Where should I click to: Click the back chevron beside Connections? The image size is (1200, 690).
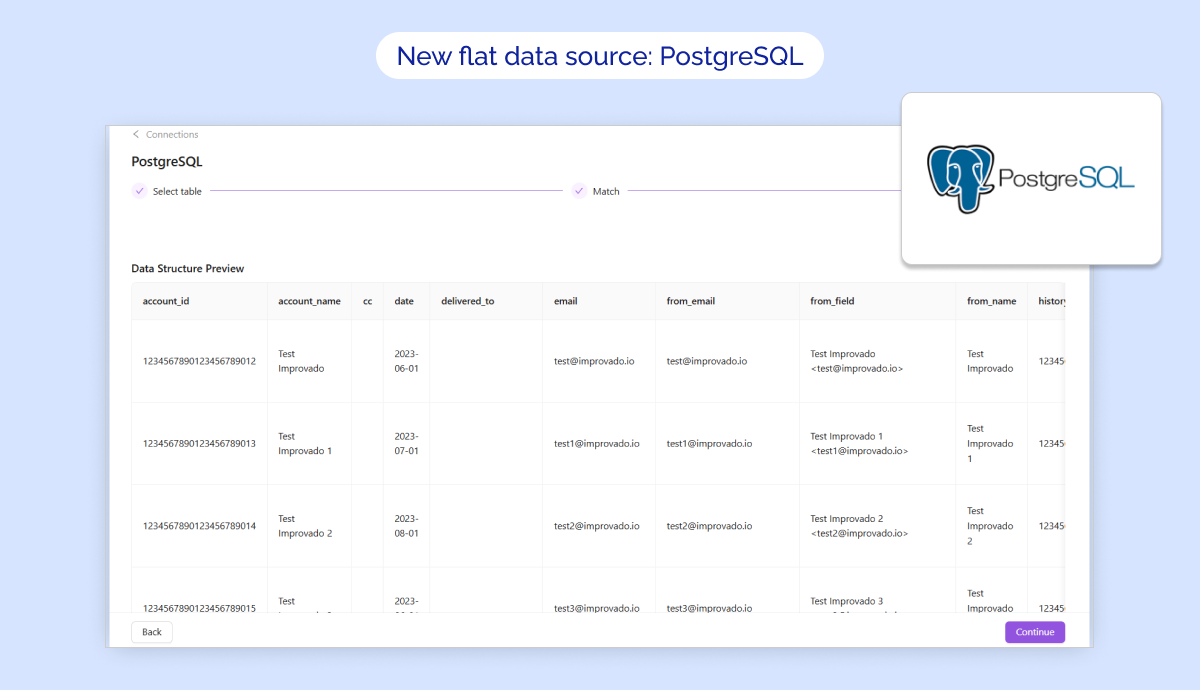(136, 134)
